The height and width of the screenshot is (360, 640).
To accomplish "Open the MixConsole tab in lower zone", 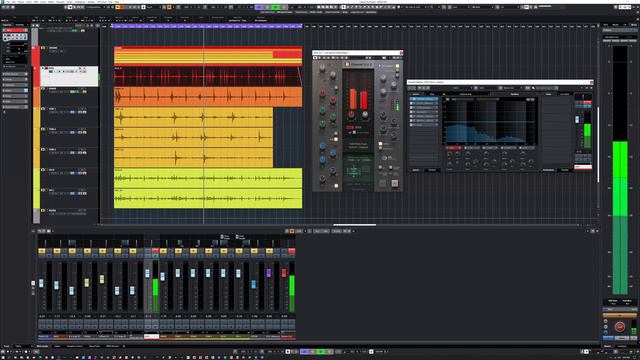I will (42, 346).
